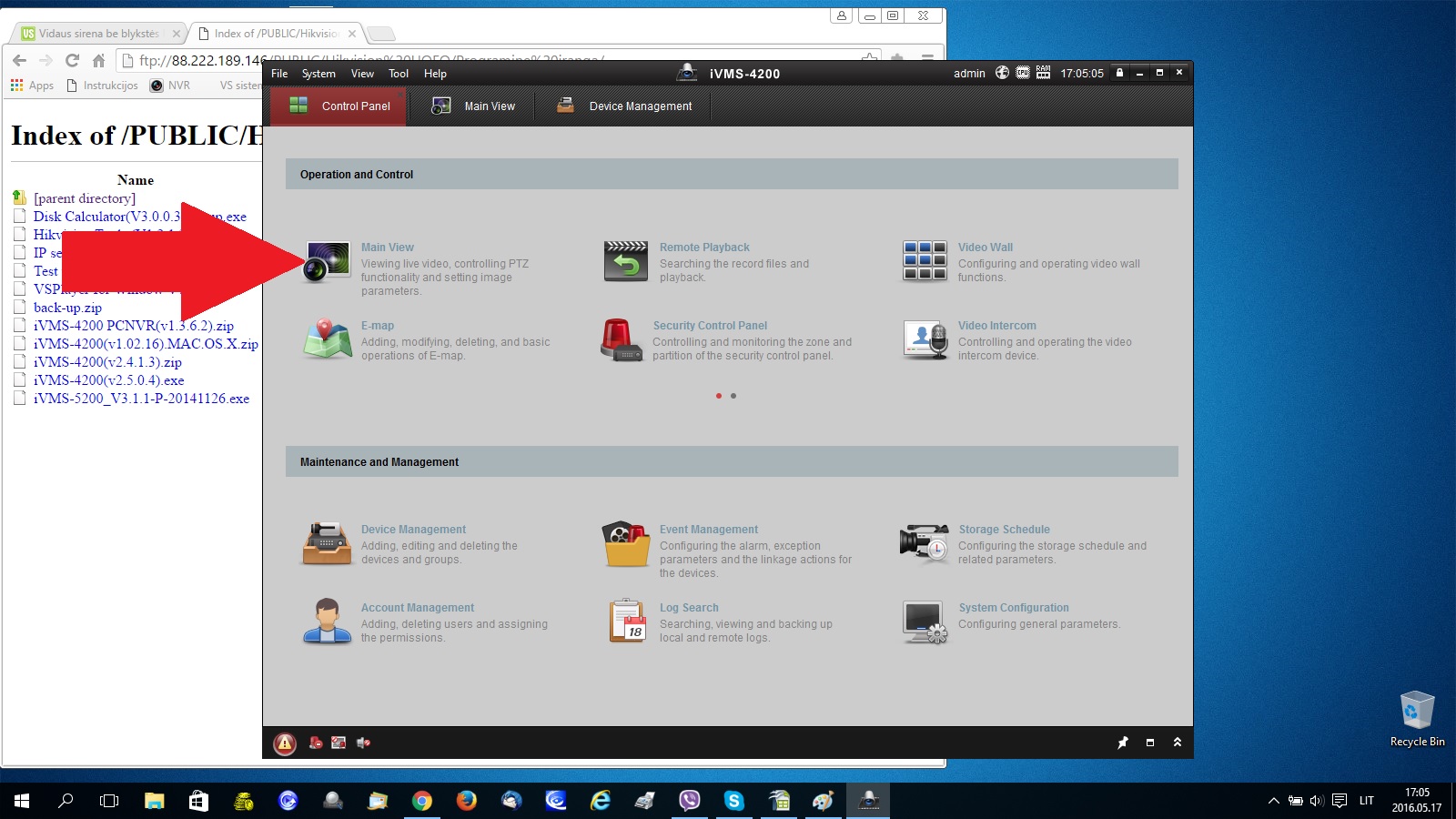This screenshot has height=819, width=1456.
Task: Mute the alarm sound in the bottom bar
Action: [x=363, y=743]
